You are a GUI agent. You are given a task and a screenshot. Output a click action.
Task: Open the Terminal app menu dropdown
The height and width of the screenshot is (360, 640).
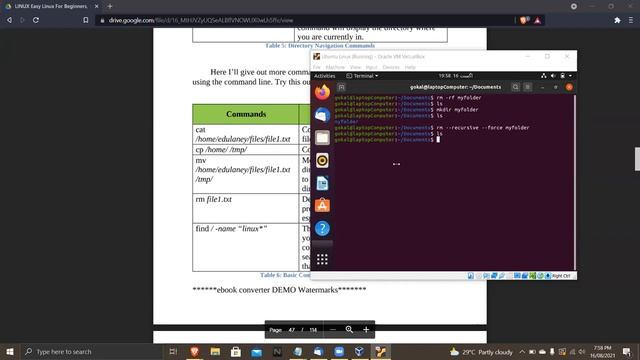pyautogui.click(x=362, y=76)
